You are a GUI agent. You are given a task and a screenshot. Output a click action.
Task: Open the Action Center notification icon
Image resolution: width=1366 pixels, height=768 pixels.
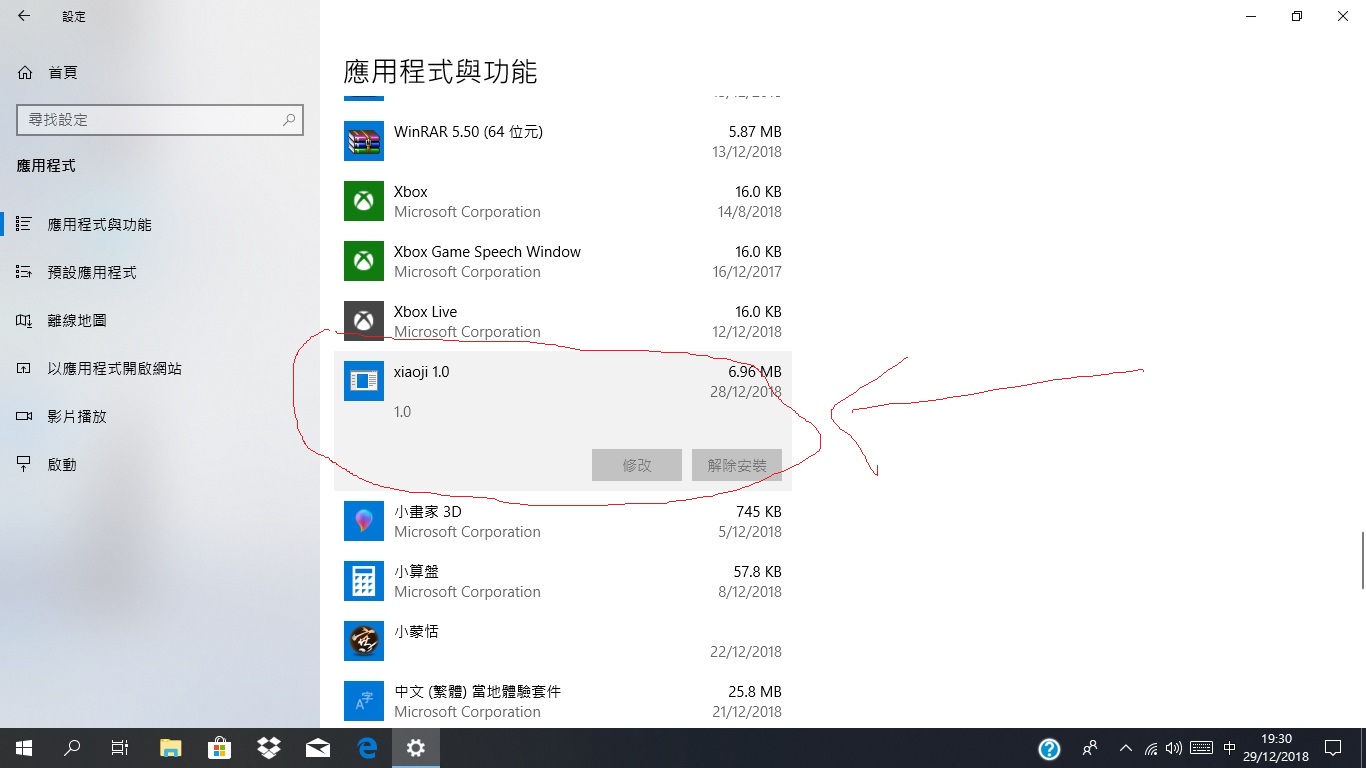(x=1333, y=748)
